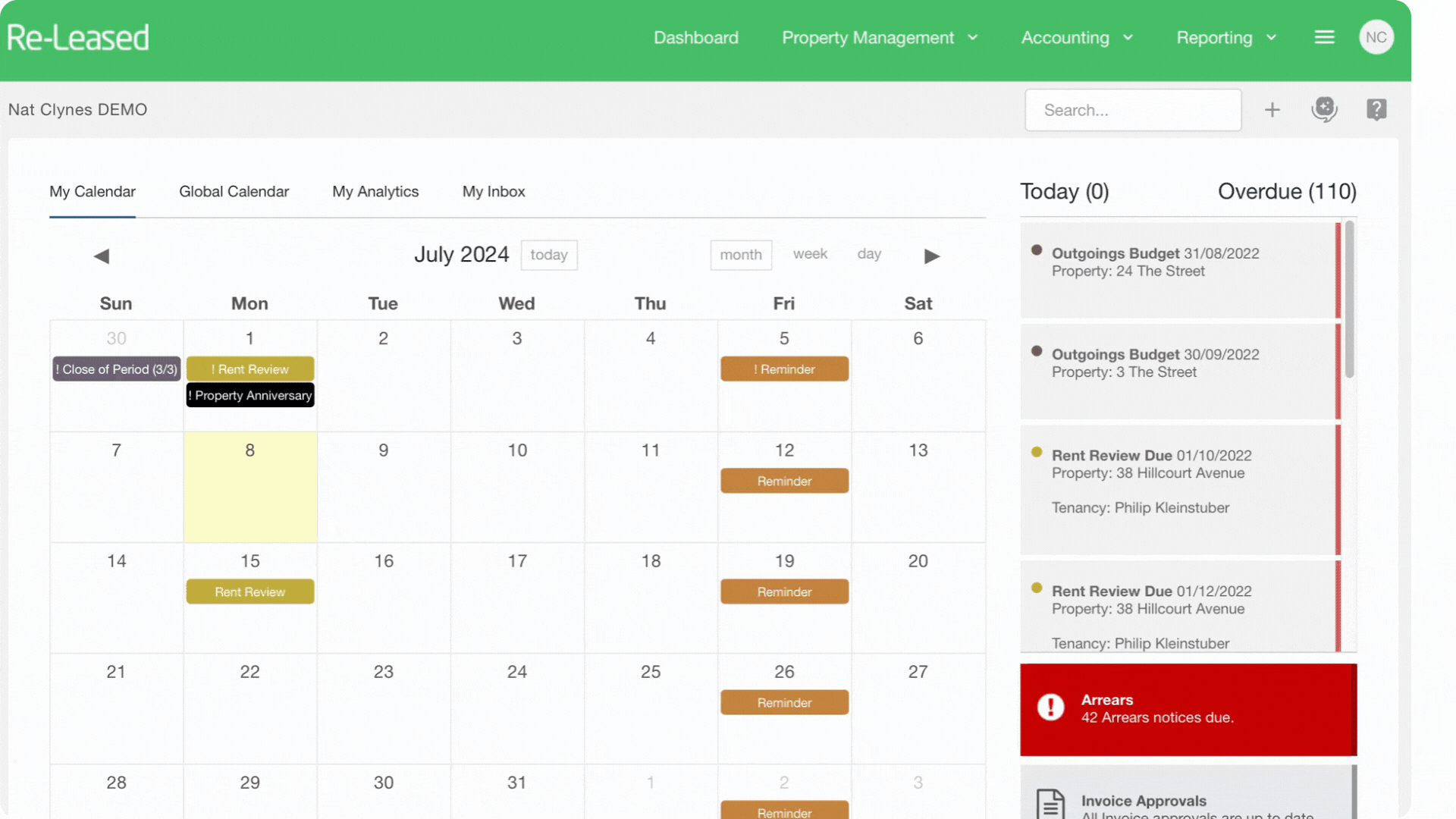Click in the Search field

(x=1132, y=110)
